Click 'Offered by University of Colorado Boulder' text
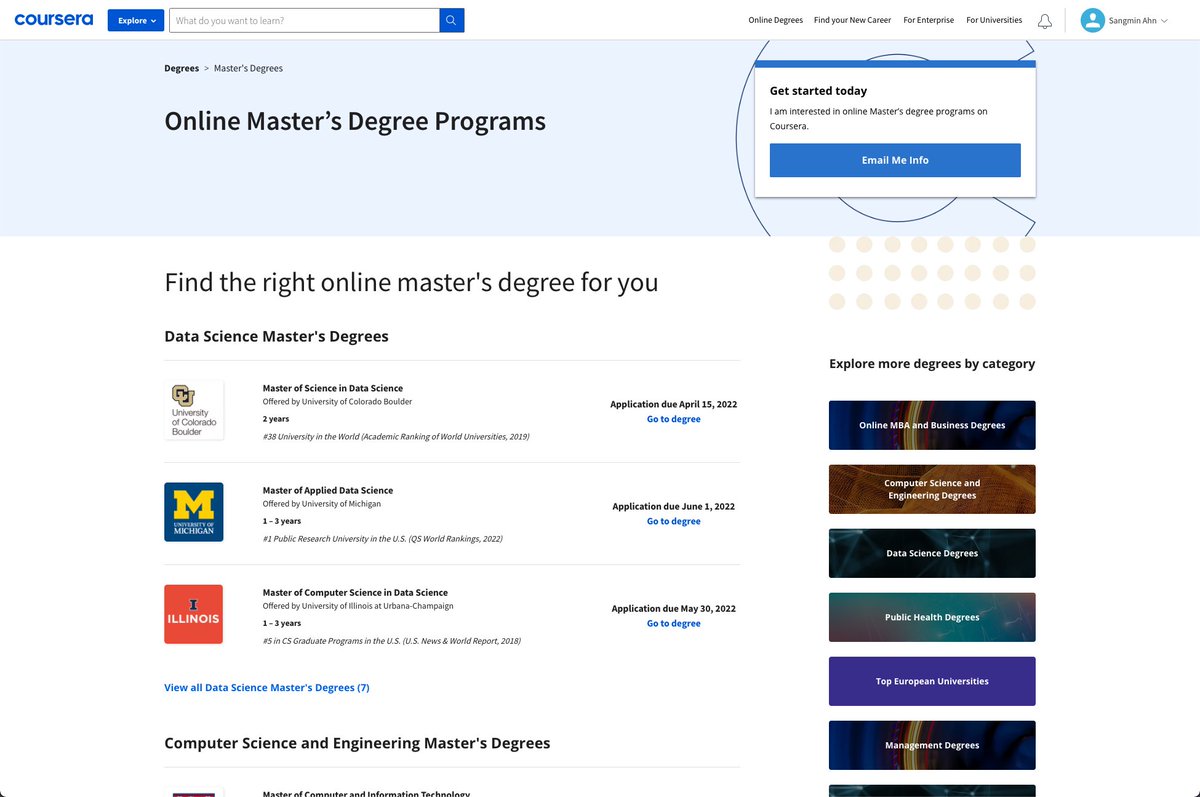The width and height of the screenshot is (1200, 797). tap(337, 402)
